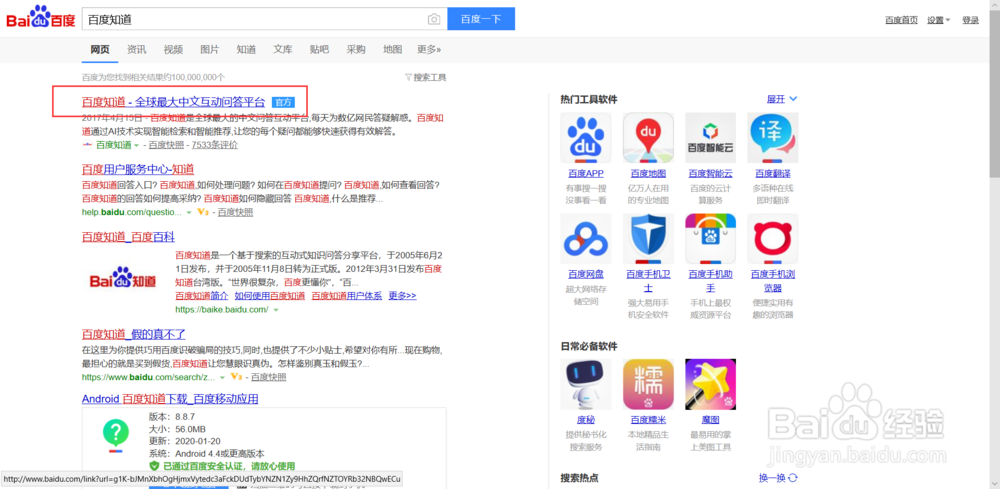Screen dimensions: 1000x489
Task: Open Android 百度知道下载 result
Action: (170, 399)
